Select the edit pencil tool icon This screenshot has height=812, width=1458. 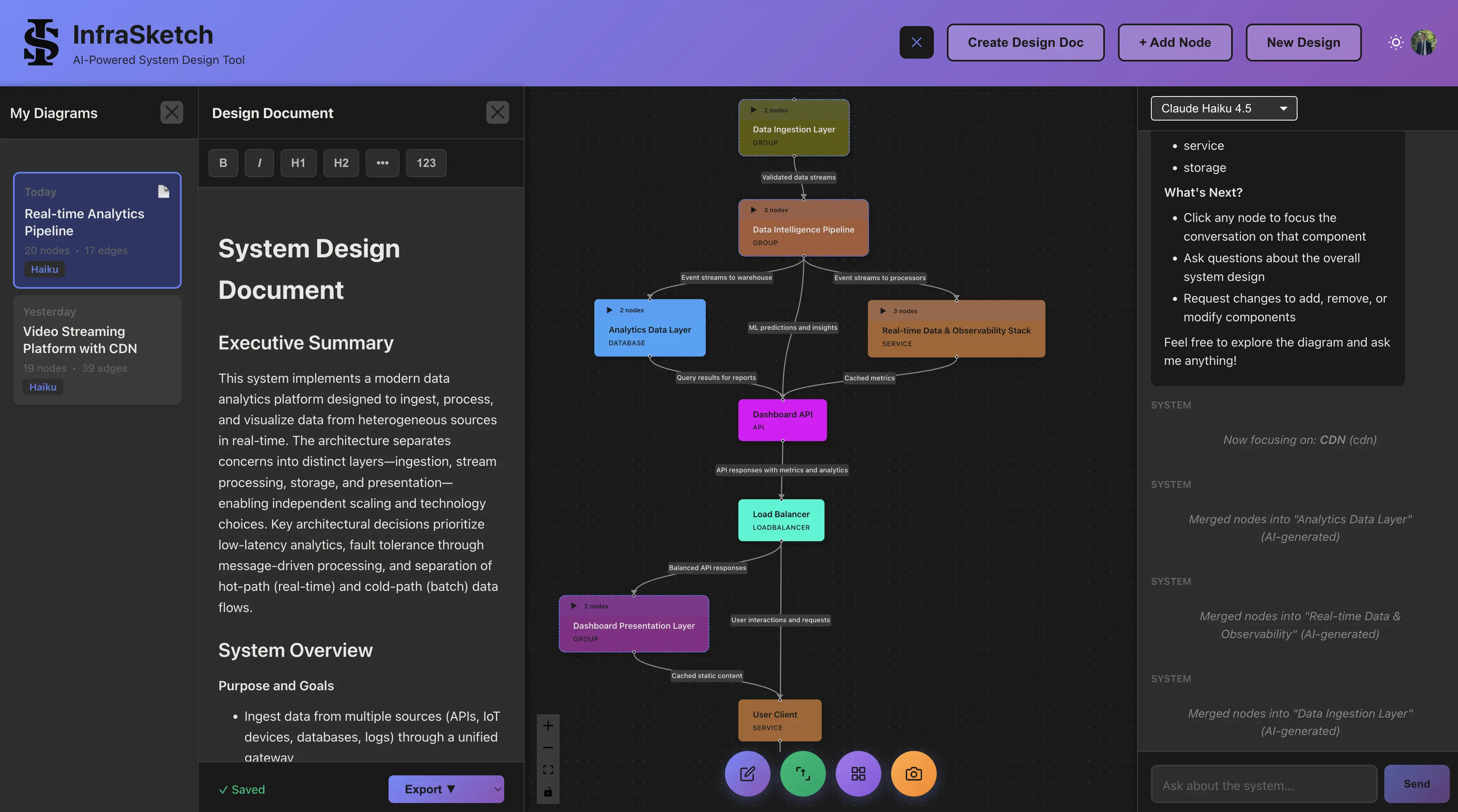[747, 774]
